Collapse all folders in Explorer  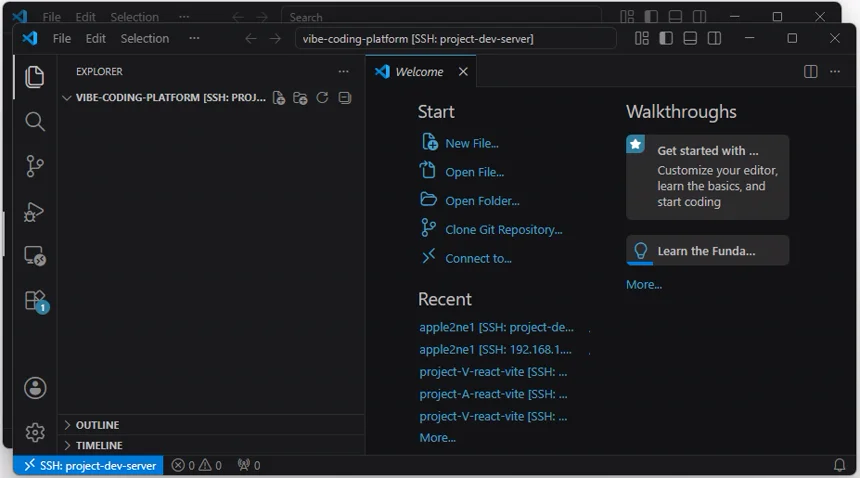(344, 98)
